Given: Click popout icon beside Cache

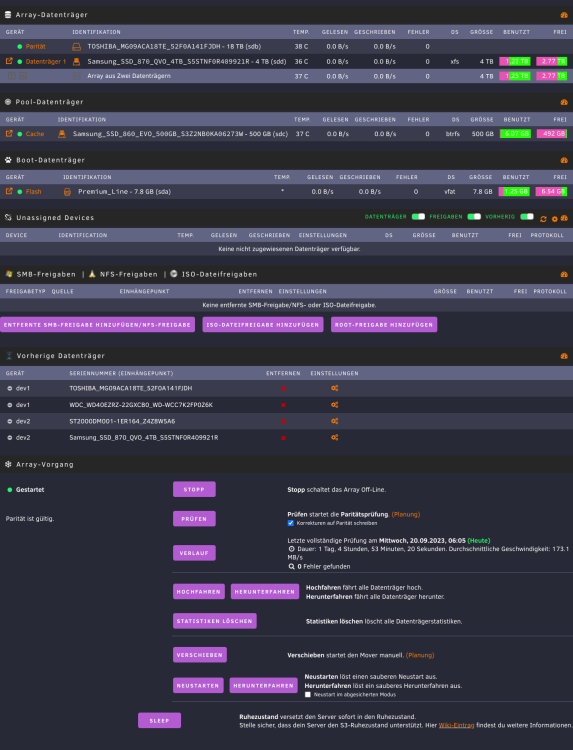Looking at the screenshot, I should (9, 134).
